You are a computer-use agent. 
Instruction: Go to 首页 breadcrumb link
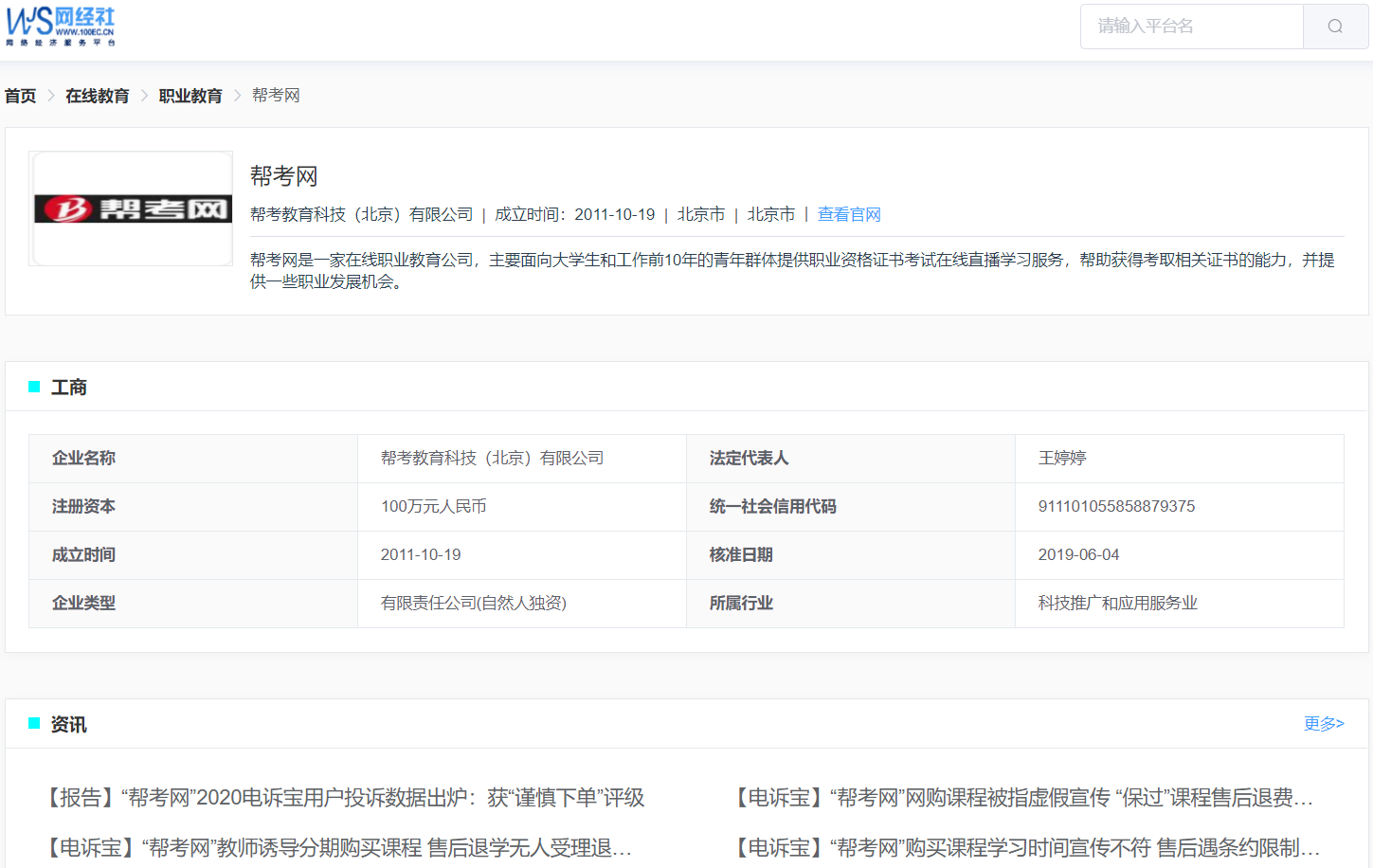[x=20, y=96]
